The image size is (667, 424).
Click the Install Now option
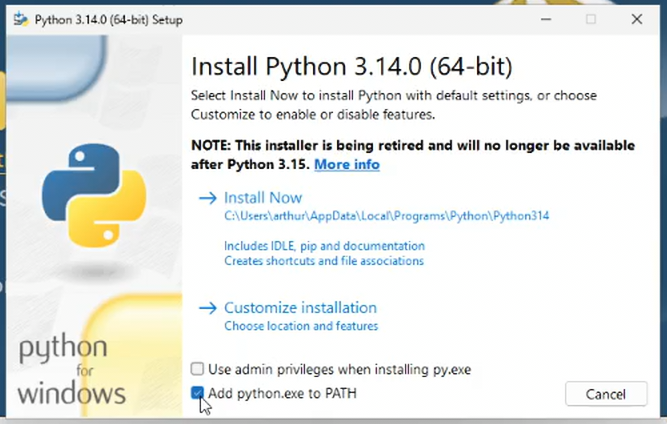click(x=263, y=197)
